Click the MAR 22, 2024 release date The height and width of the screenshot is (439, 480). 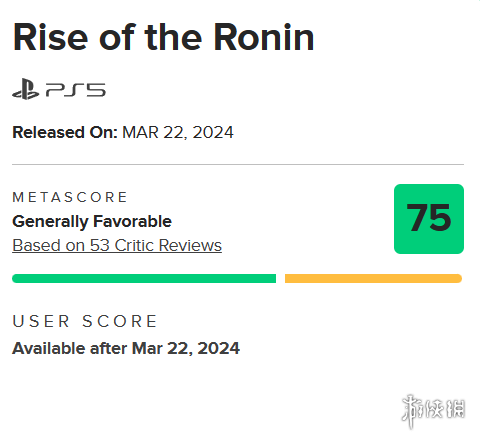[178, 132]
